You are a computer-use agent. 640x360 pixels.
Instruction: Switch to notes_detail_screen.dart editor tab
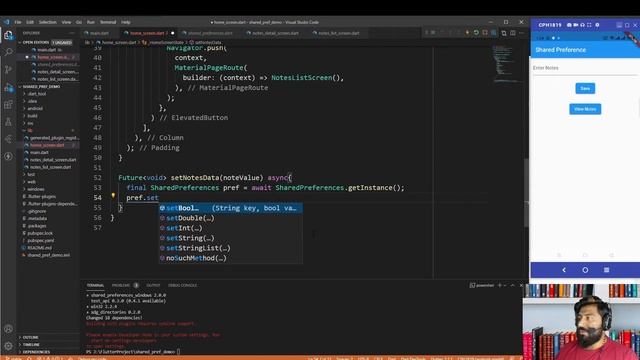click(276, 33)
